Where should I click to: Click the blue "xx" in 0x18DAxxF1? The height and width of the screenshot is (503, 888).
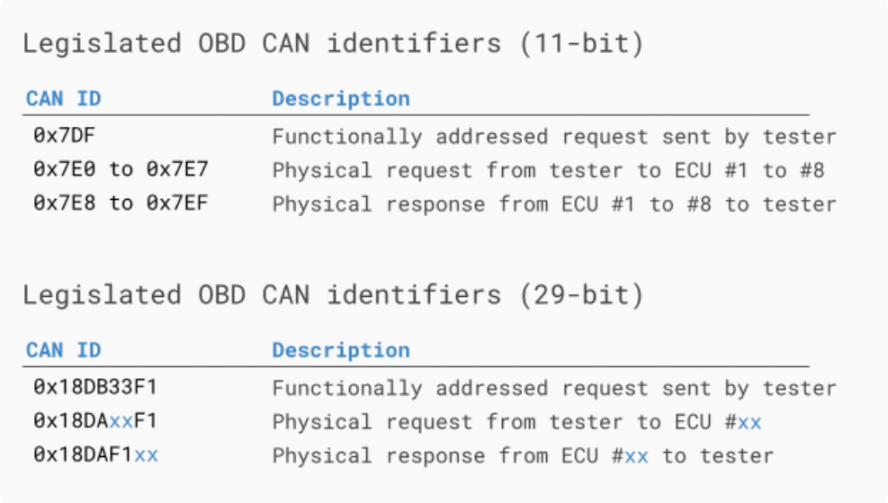tap(121, 421)
